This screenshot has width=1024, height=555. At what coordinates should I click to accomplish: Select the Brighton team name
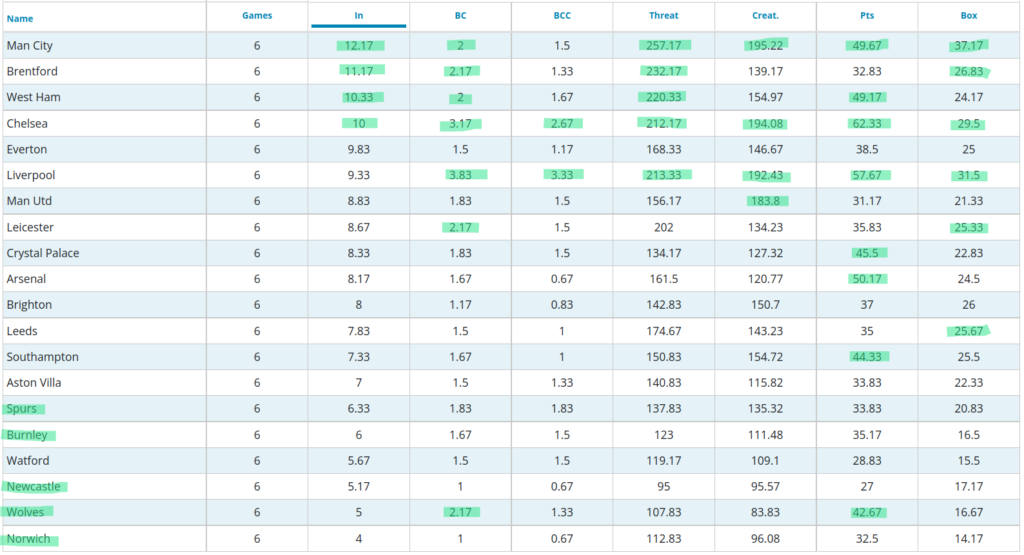[x=29, y=305]
